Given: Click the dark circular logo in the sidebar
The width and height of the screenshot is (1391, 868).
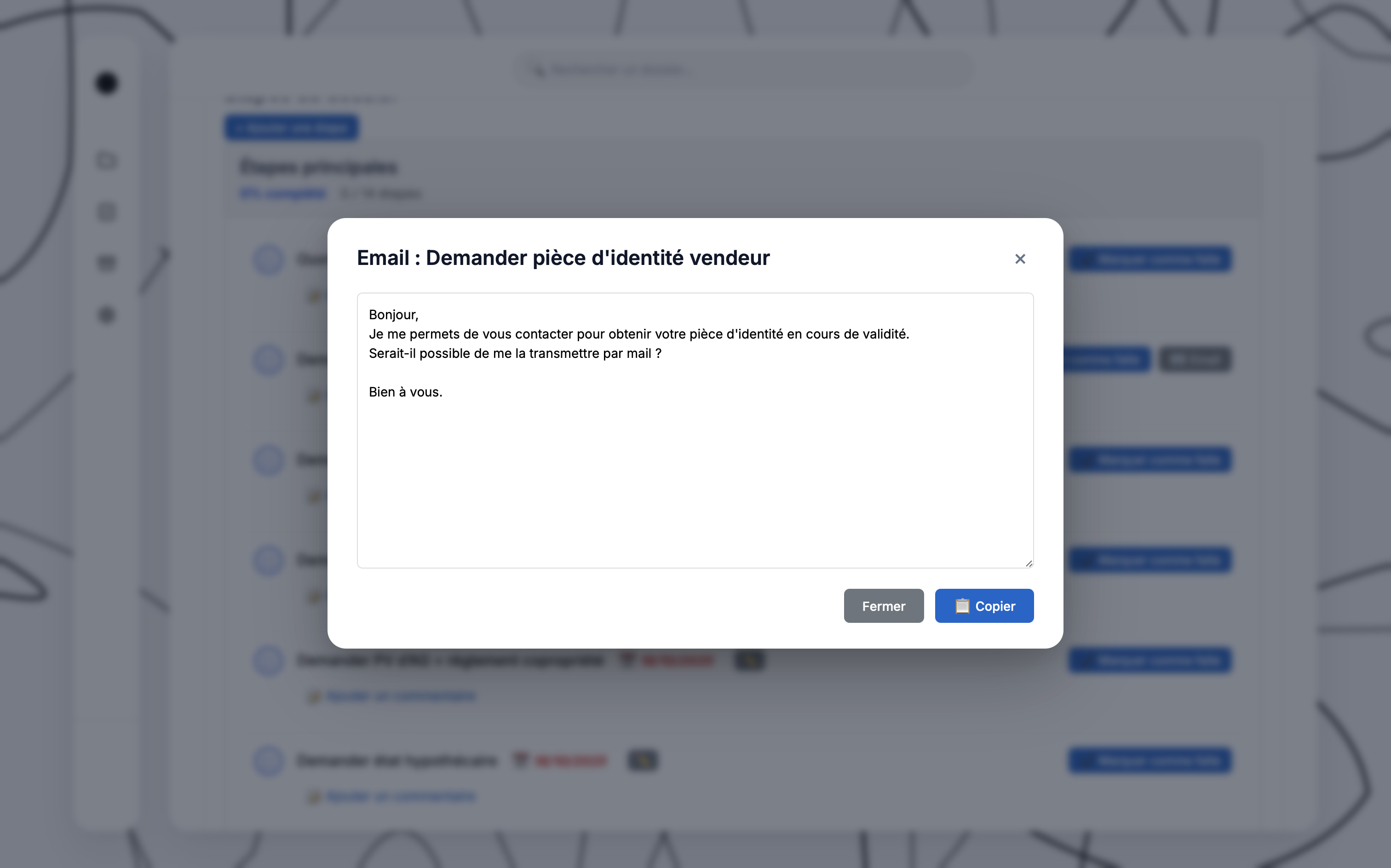Looking at the screenshot, I should 106,83.
